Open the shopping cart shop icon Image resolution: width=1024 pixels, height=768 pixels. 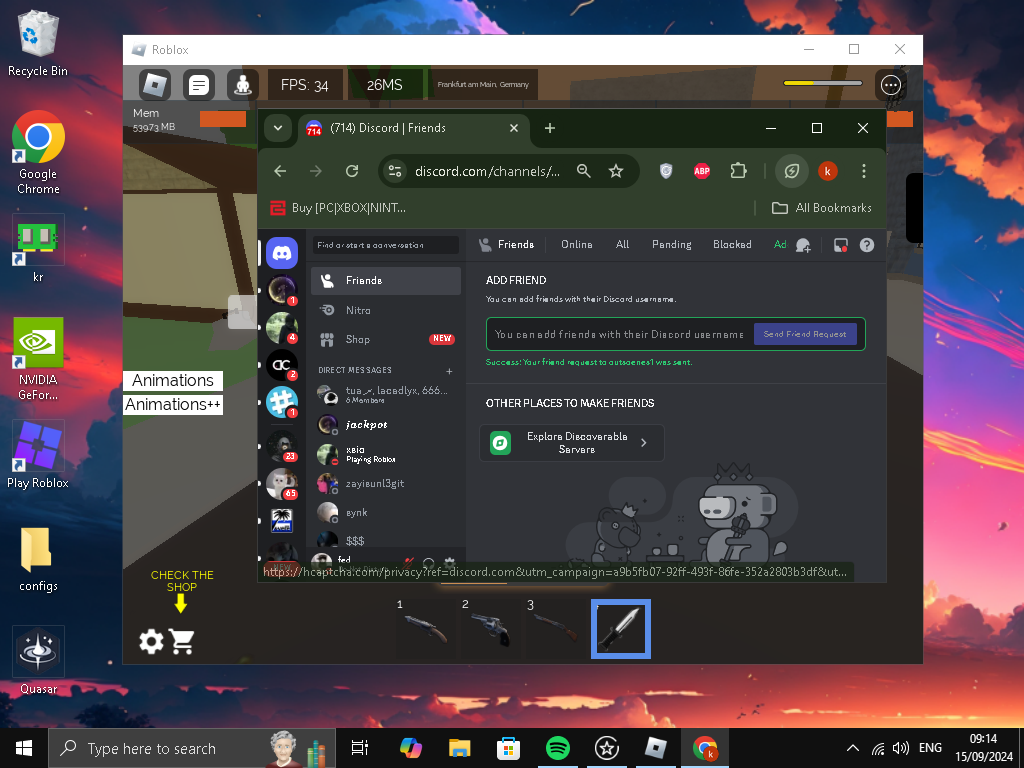pos(182,641)
